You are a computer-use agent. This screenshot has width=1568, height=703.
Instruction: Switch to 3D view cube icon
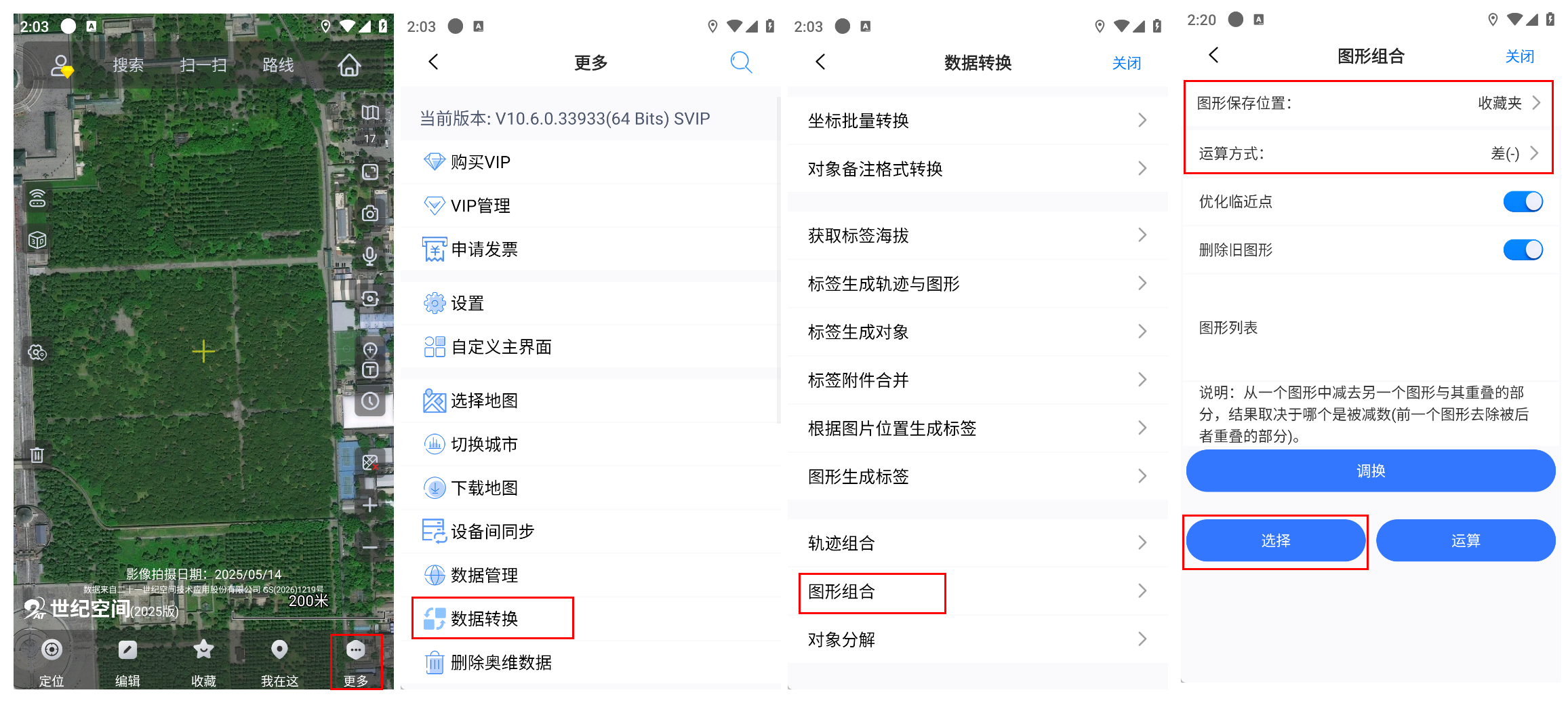point(37,239)
